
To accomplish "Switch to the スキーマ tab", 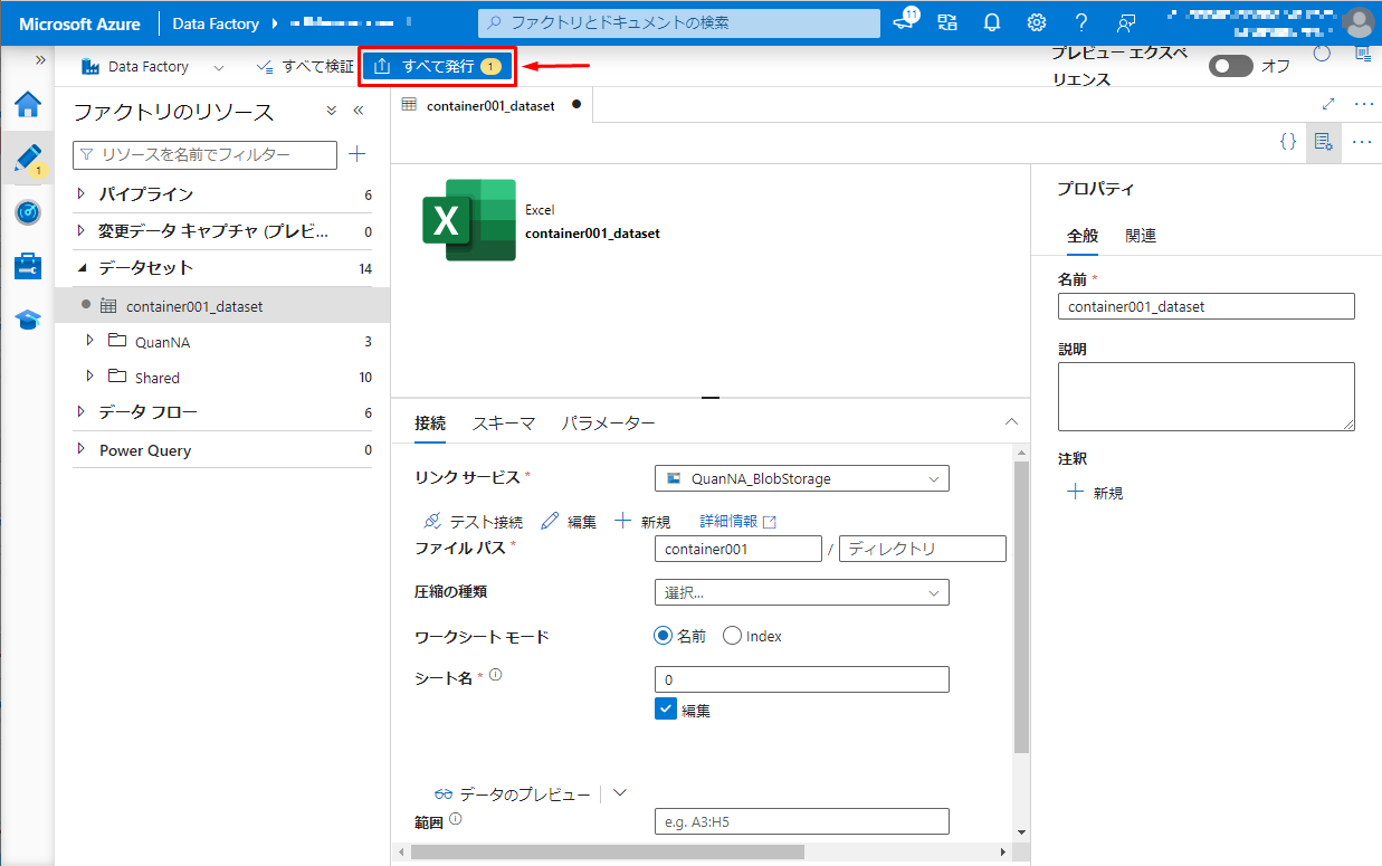I will coord(504,423).
